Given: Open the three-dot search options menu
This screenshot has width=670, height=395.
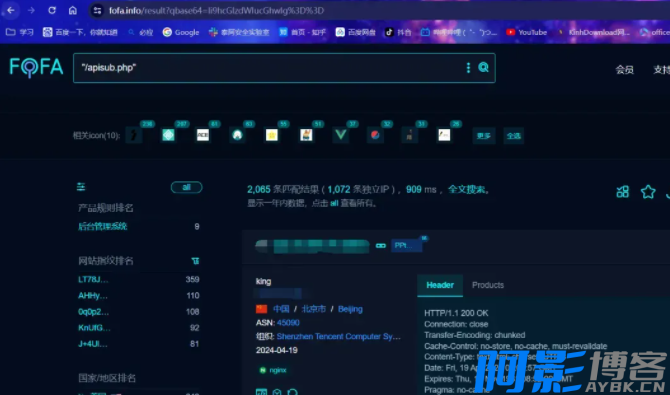Looking at the screenshot, I should (x=468, y=68).
